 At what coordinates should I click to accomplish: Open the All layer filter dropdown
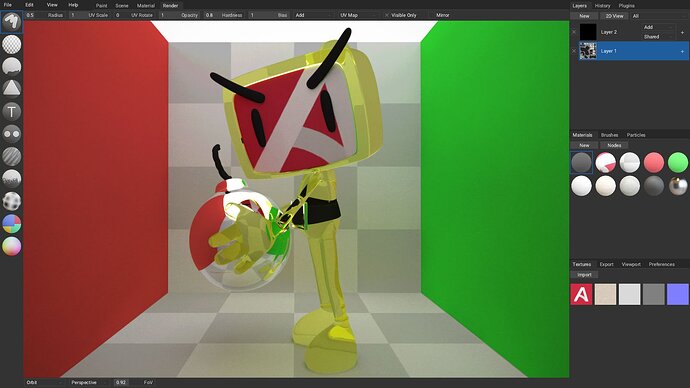659,16
